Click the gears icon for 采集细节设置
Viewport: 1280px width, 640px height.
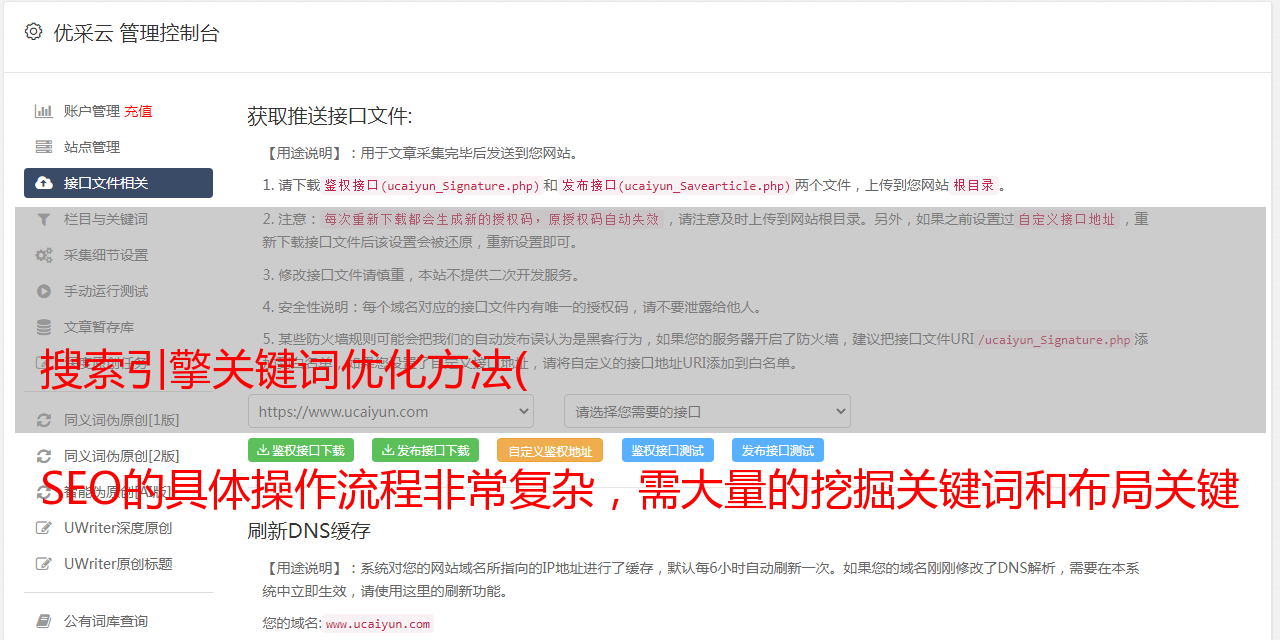[44, 255]
